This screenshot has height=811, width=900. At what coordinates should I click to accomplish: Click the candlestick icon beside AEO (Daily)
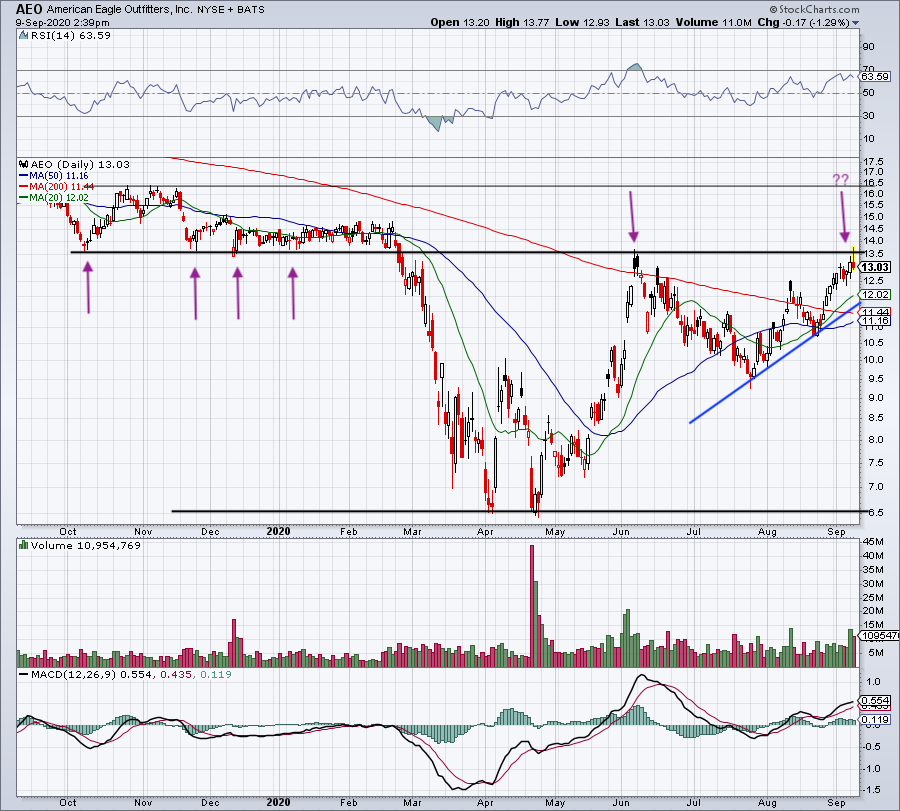coord(24,164)
